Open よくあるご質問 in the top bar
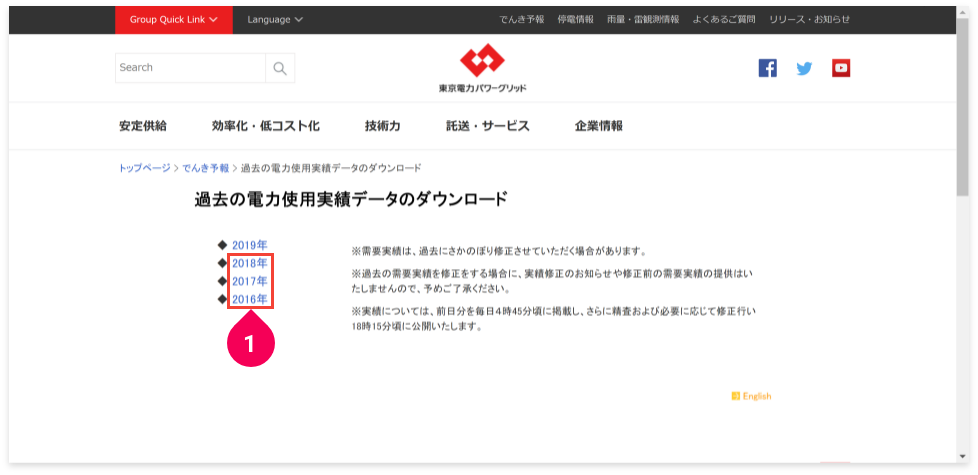The height and width of the screenshot is (475, 978). [724, 20]
